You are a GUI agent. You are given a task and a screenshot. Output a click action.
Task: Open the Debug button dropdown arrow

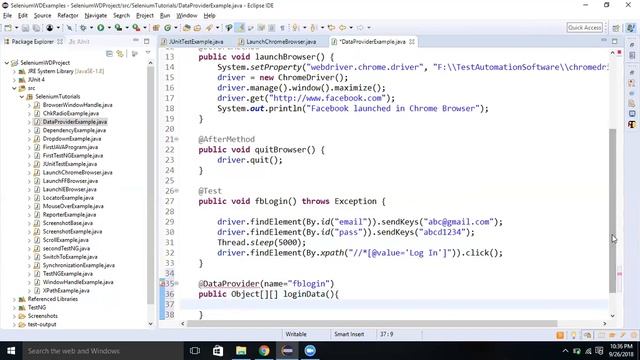(91, 28)
